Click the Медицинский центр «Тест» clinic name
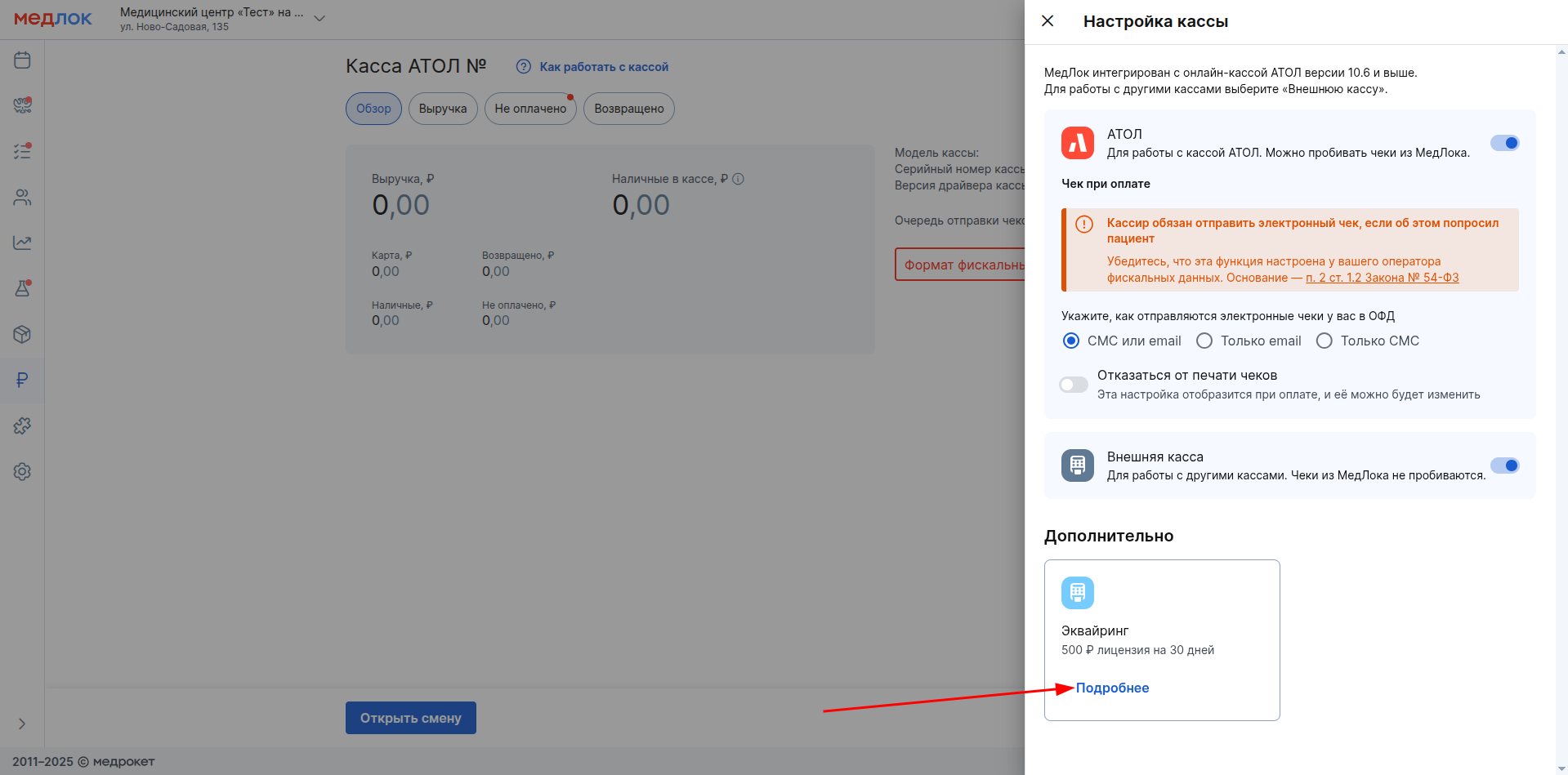 [212, 12]
